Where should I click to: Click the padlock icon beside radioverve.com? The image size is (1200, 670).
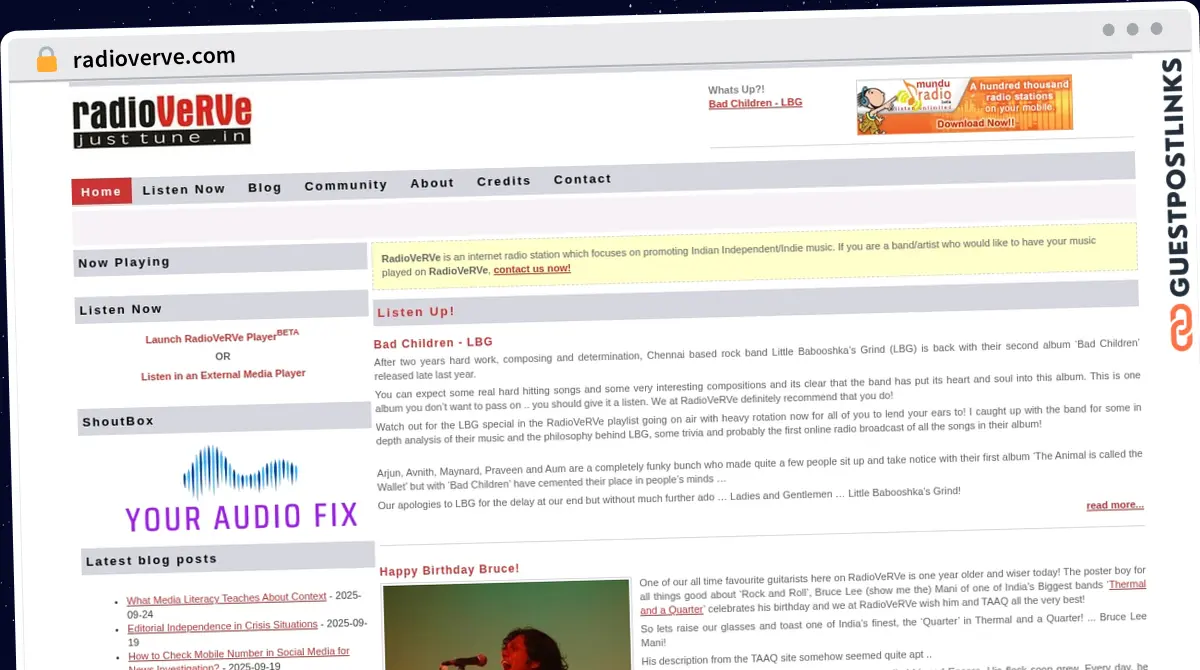pos(46,57)
